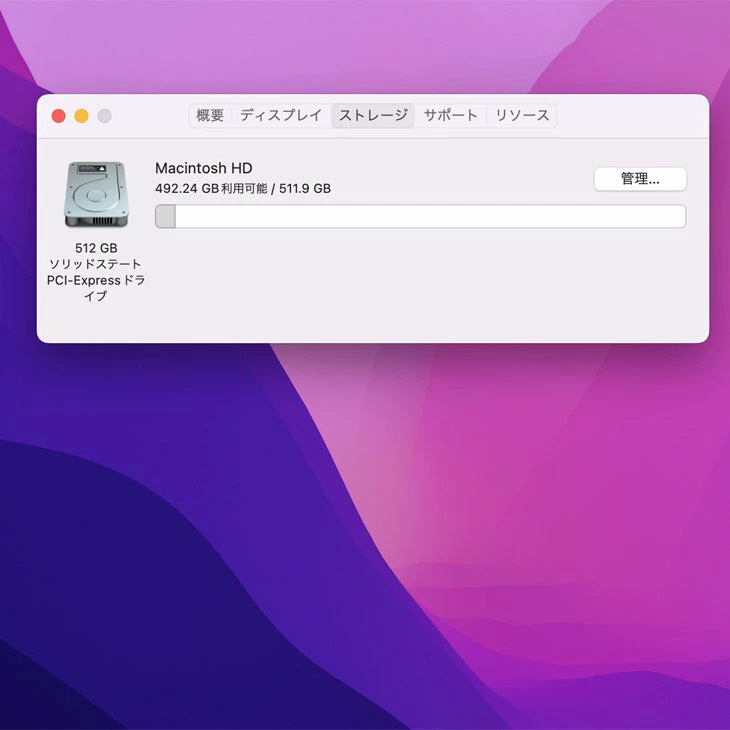730x730 pixels.
Task: Click the Macintosh HD drive icon
Action: (x=96, y=195)
